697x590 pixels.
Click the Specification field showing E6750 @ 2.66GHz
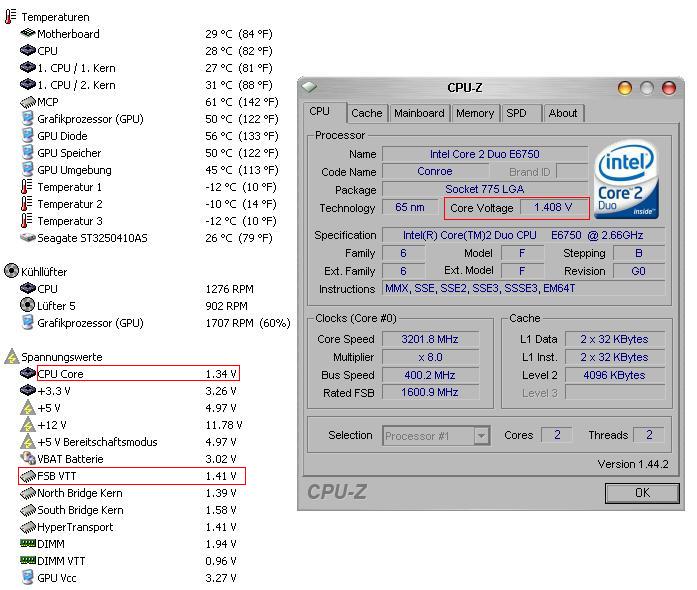point(524,235)
